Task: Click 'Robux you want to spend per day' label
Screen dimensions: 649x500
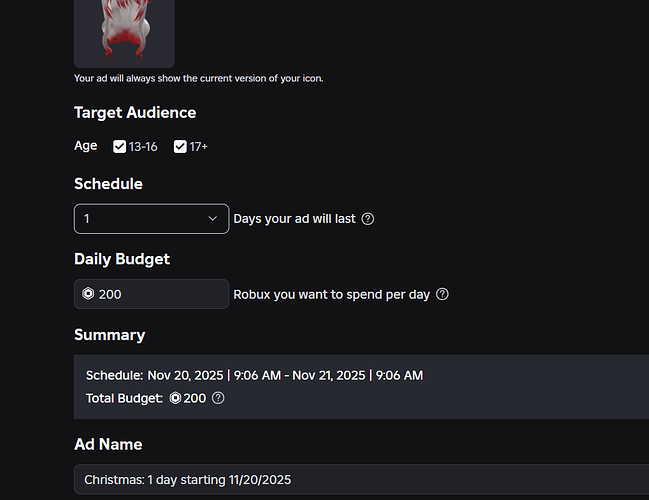Action: (332, 294)
